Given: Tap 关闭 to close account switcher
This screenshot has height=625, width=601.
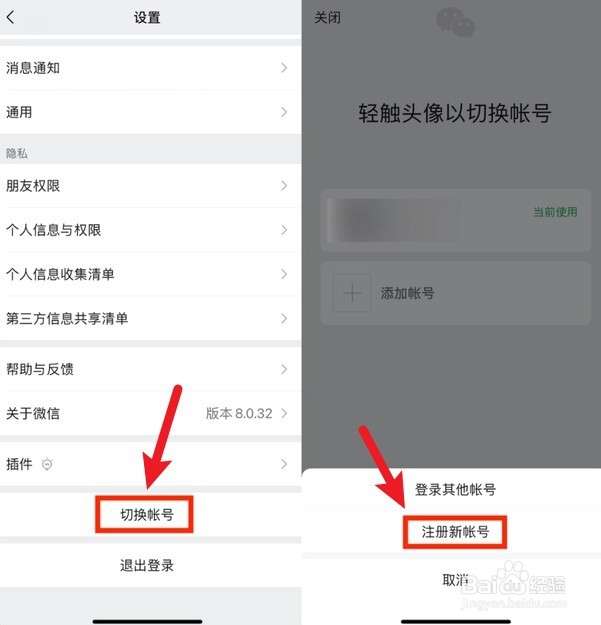Looking at the screenshot, I should [327, 18].
